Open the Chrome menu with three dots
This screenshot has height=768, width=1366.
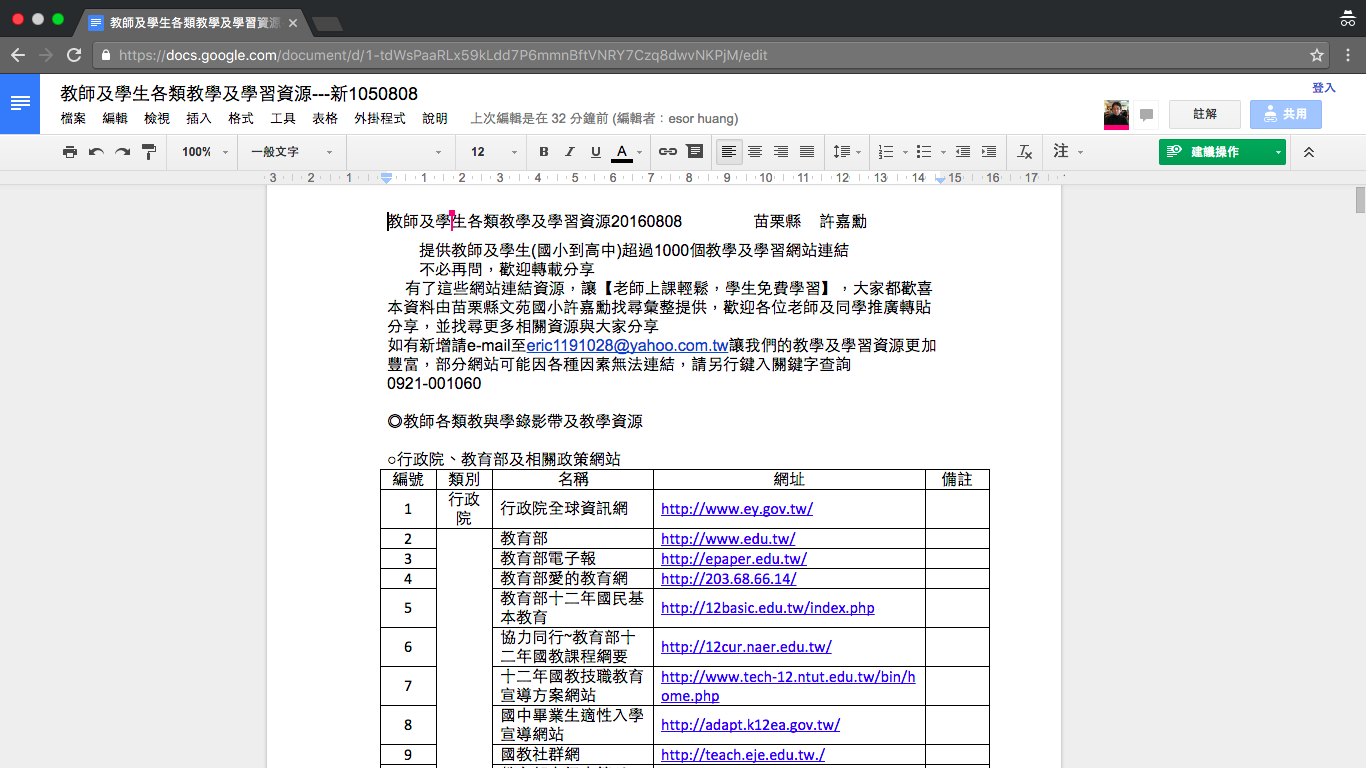[1347, 55]
